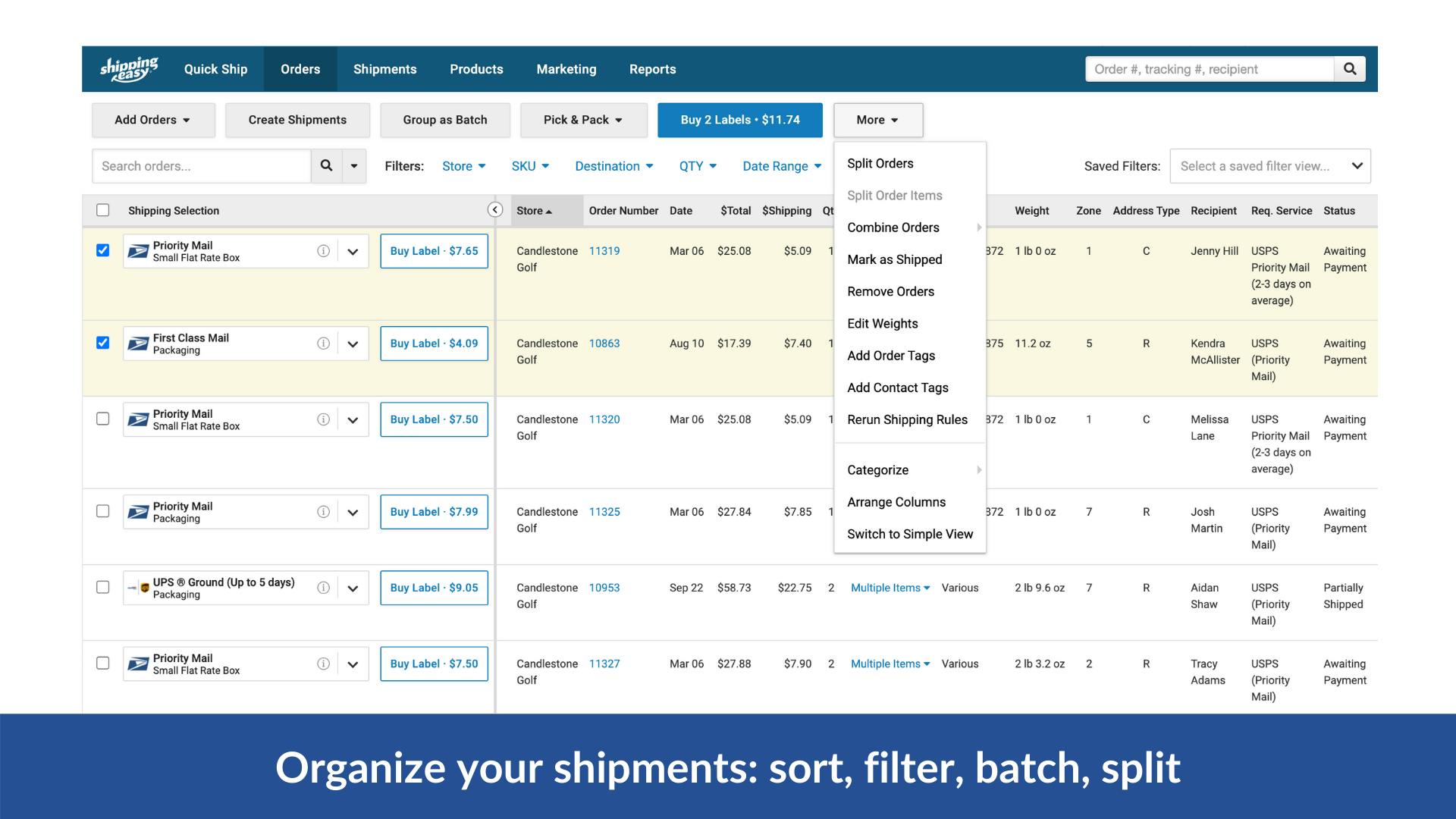Click inside the Search orders field
1456x819 pixels.
pos(201,165)
